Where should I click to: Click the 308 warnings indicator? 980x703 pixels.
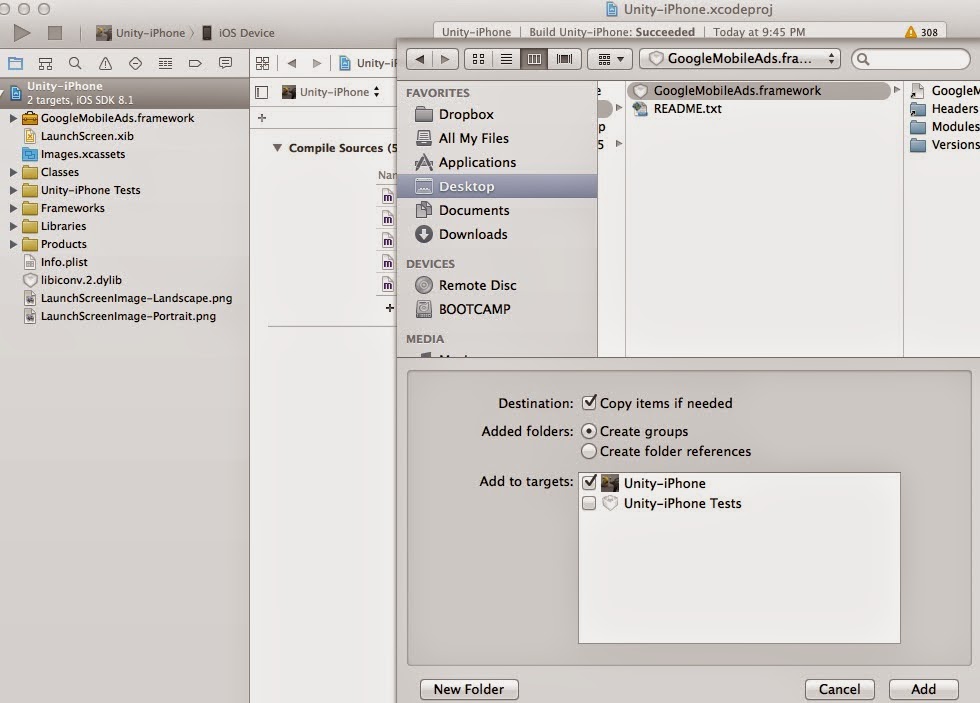tap(921, 32)
